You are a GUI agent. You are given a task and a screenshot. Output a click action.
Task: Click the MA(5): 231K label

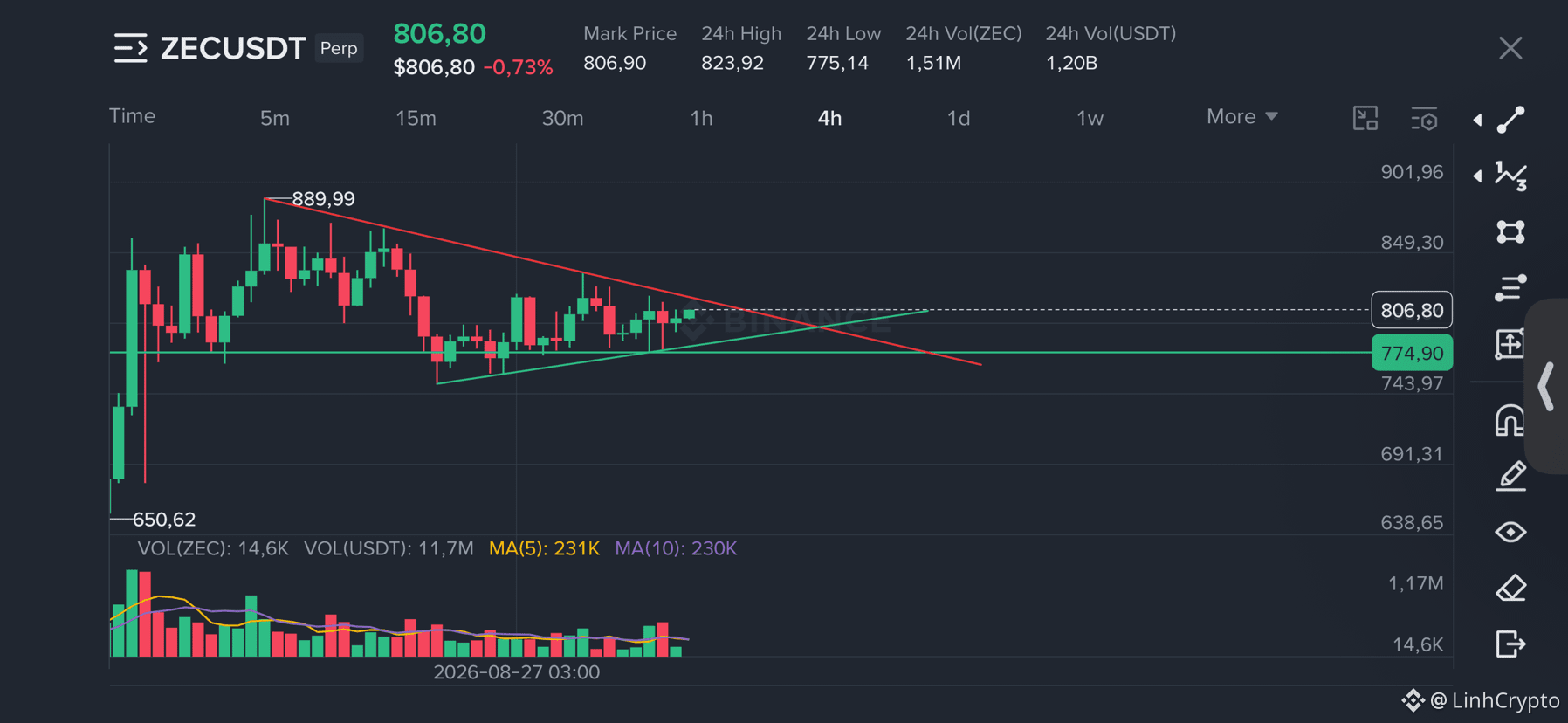coord(544,548)
